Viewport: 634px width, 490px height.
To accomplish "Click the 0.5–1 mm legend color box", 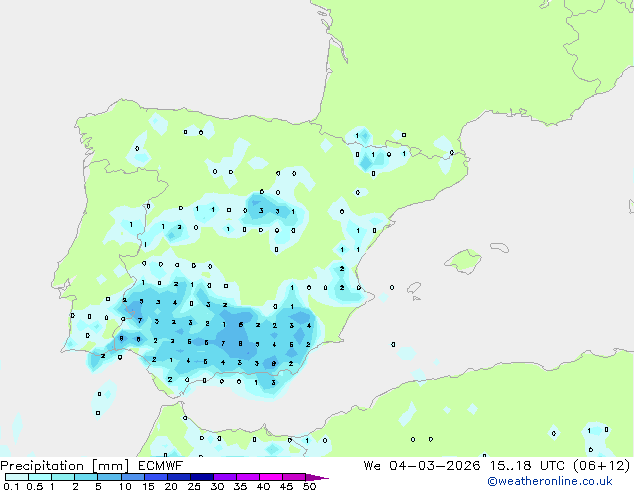I will tap(40, 477).
